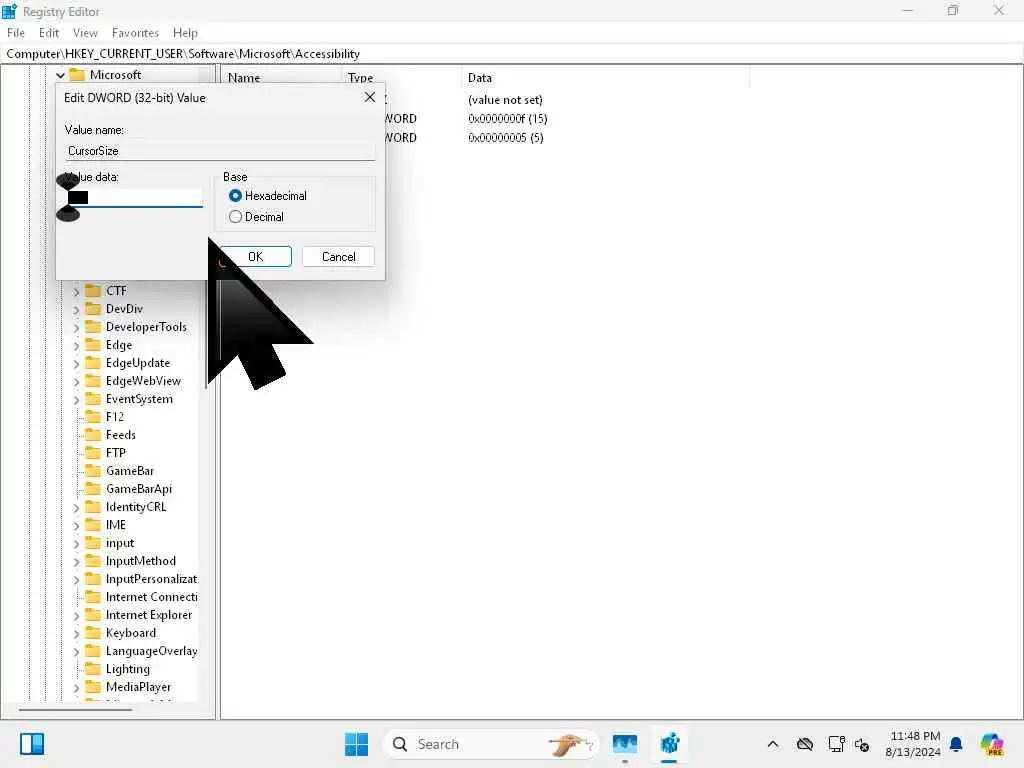Screen dimensions: 1024x768
Task: Click the Value data input field
Action: pos(135,197)
